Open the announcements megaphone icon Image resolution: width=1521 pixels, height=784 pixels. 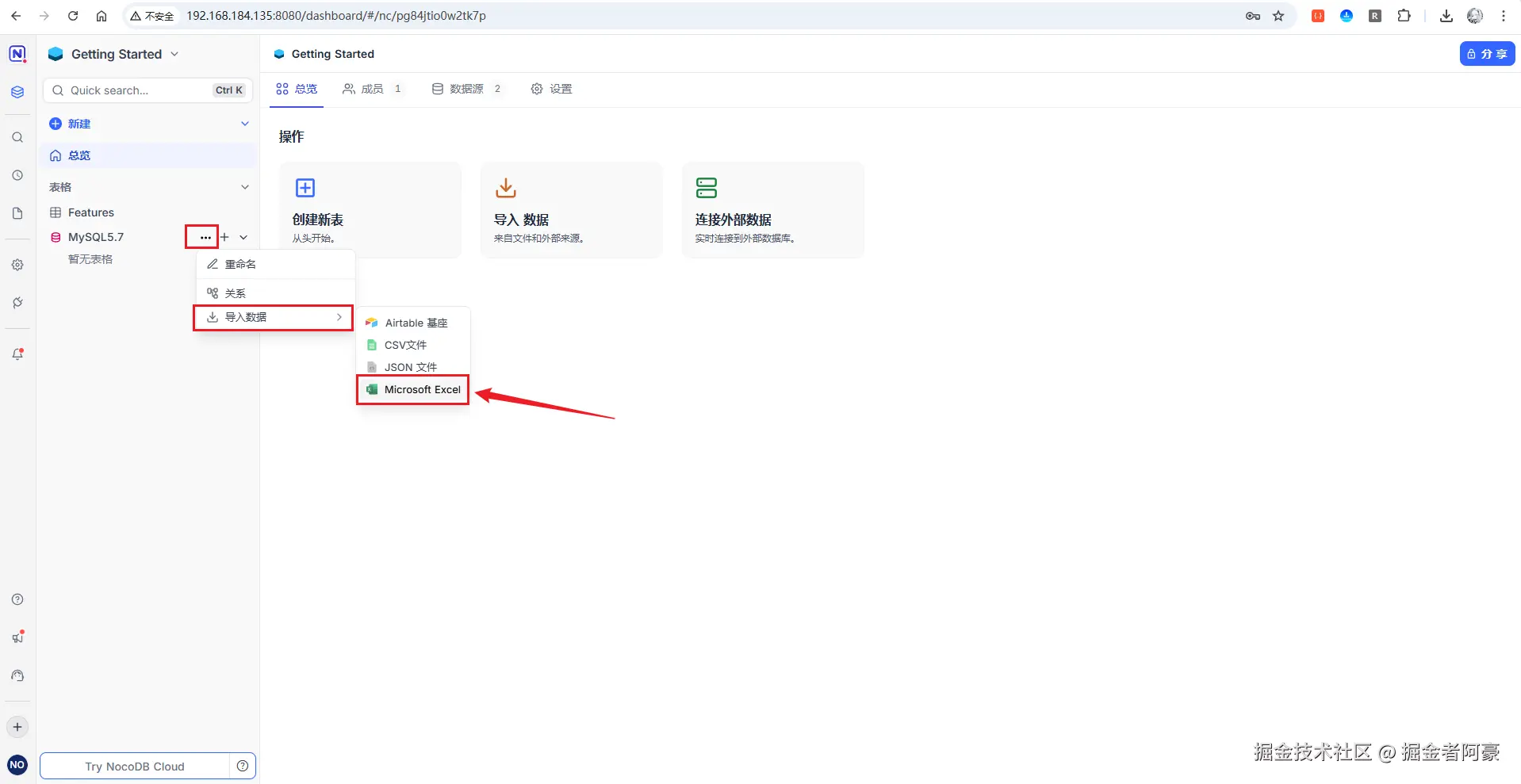(x=17, y=637)
